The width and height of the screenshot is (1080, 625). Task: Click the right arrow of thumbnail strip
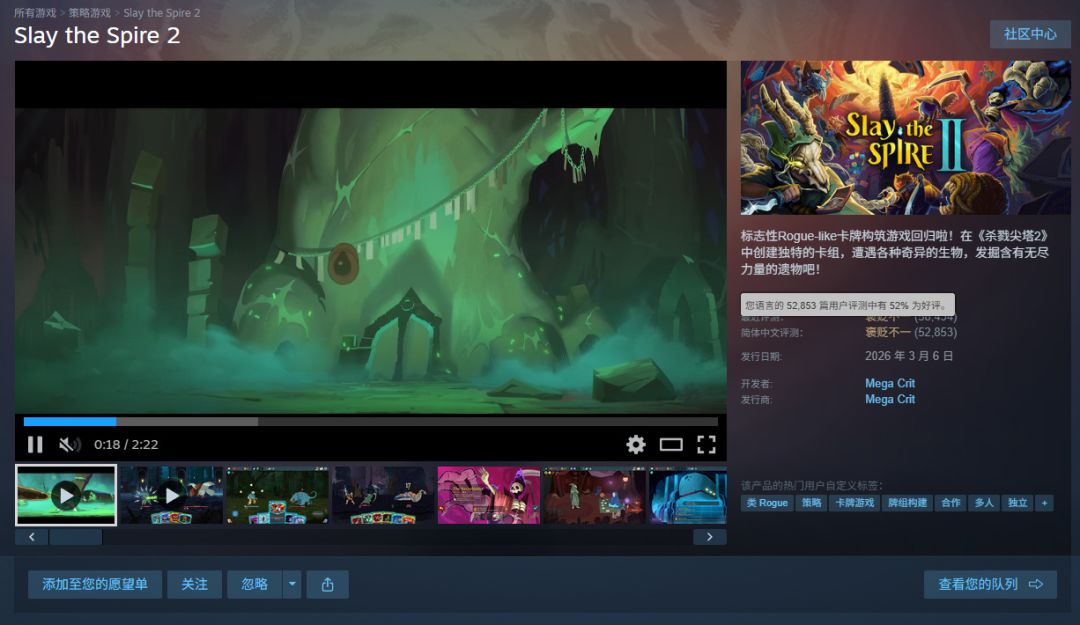pyautogui.click(x=709, y=537)
